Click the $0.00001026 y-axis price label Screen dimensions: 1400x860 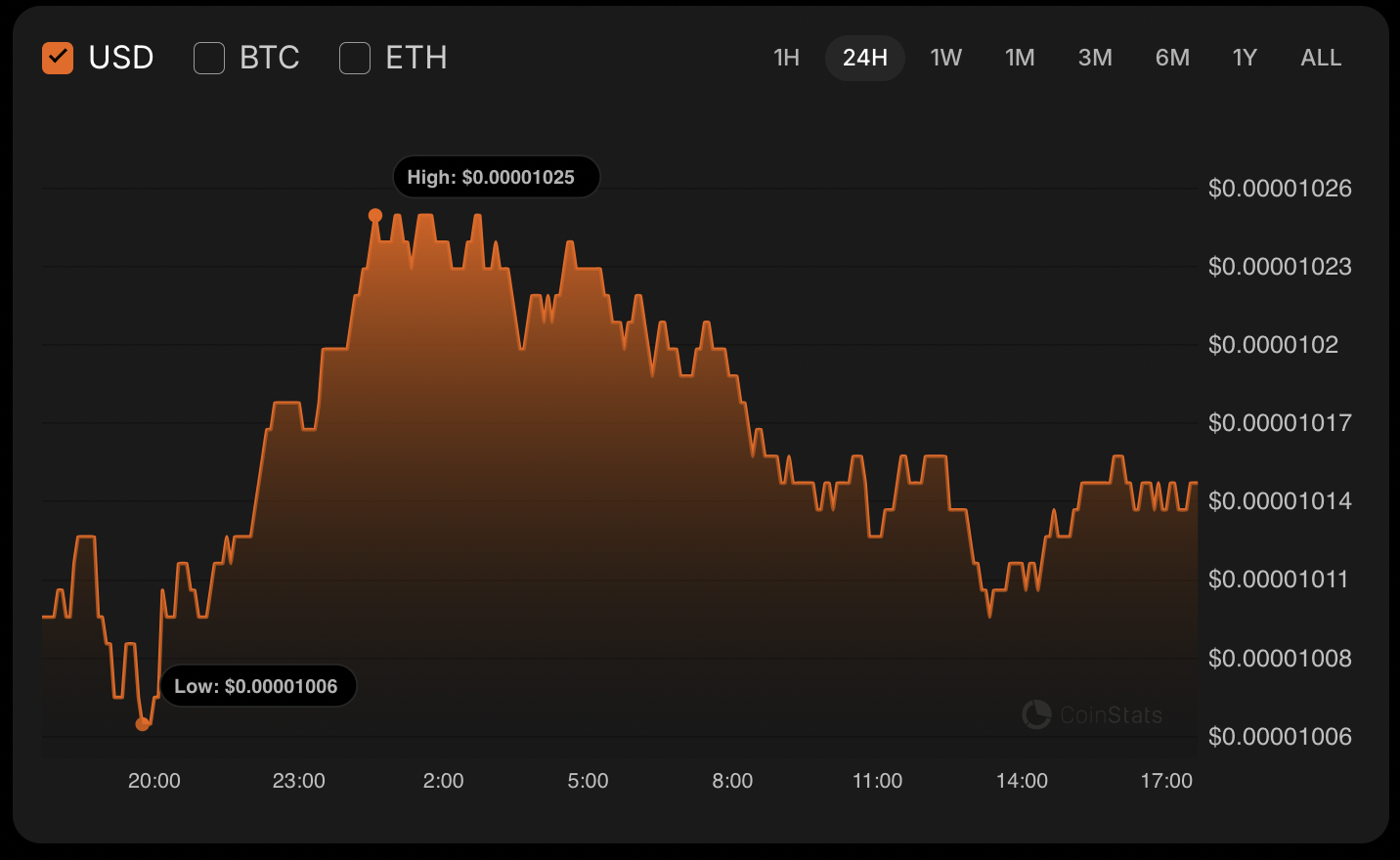[x=1280, y=188]
